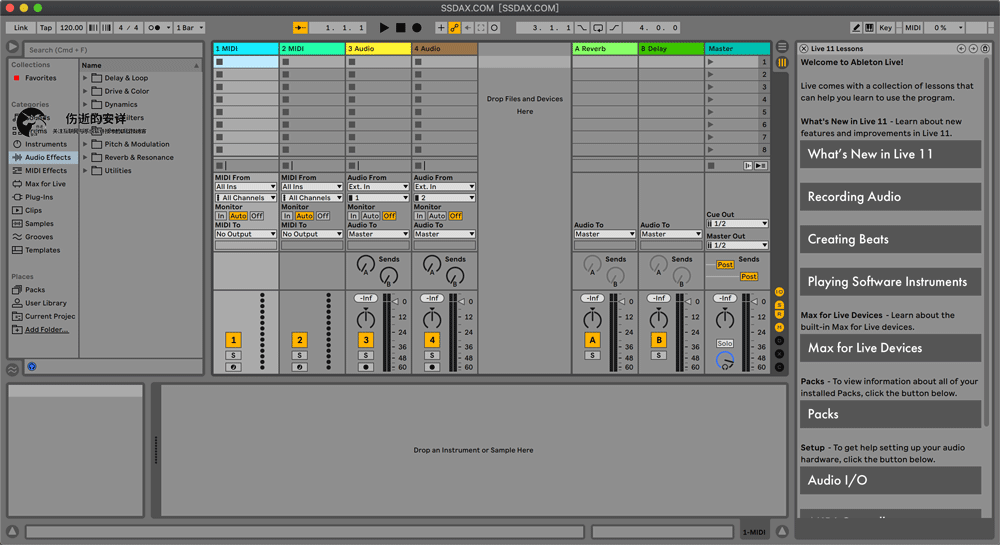This screenshot has width=1000, height=545.
Task: Click the browser preview headphone icon
Action: 32,367
